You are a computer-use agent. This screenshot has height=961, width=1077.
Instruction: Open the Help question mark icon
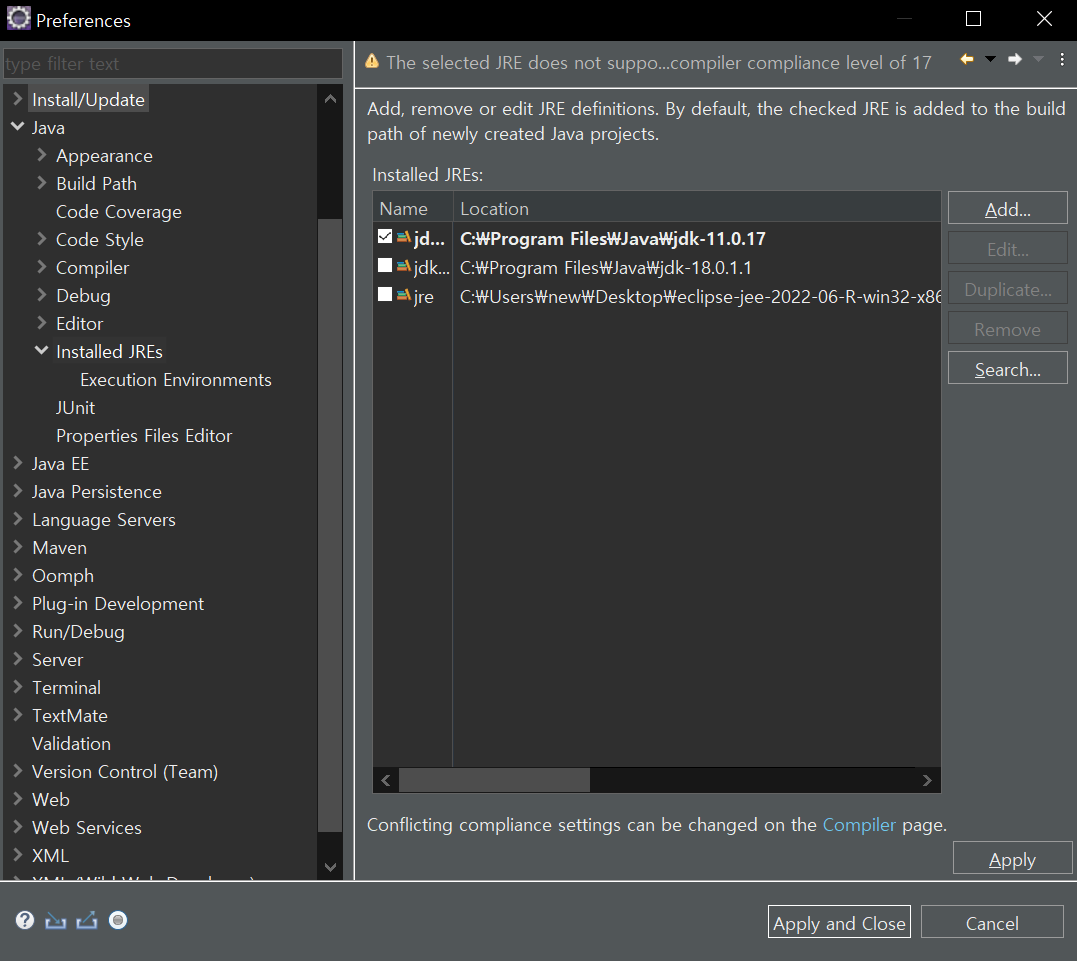coord(25,920)
